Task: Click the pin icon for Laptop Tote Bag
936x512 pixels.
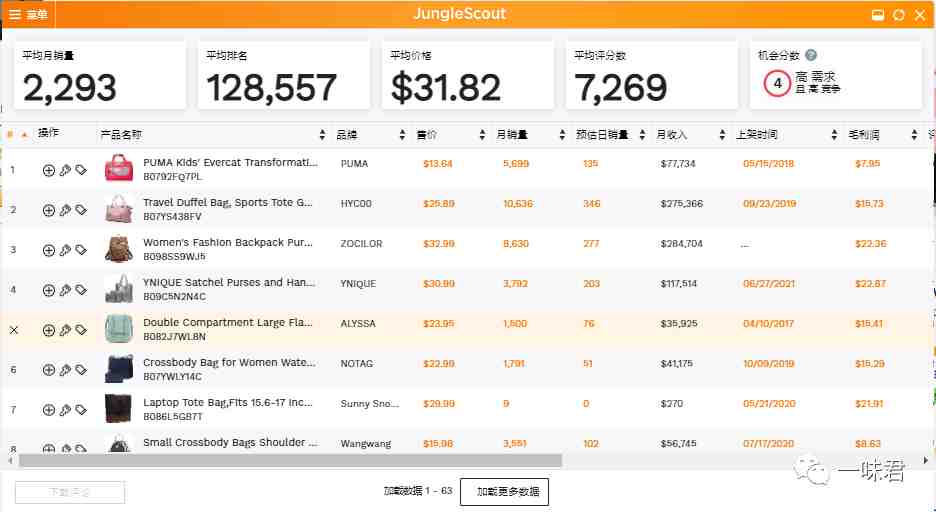Action: [65, 410]
